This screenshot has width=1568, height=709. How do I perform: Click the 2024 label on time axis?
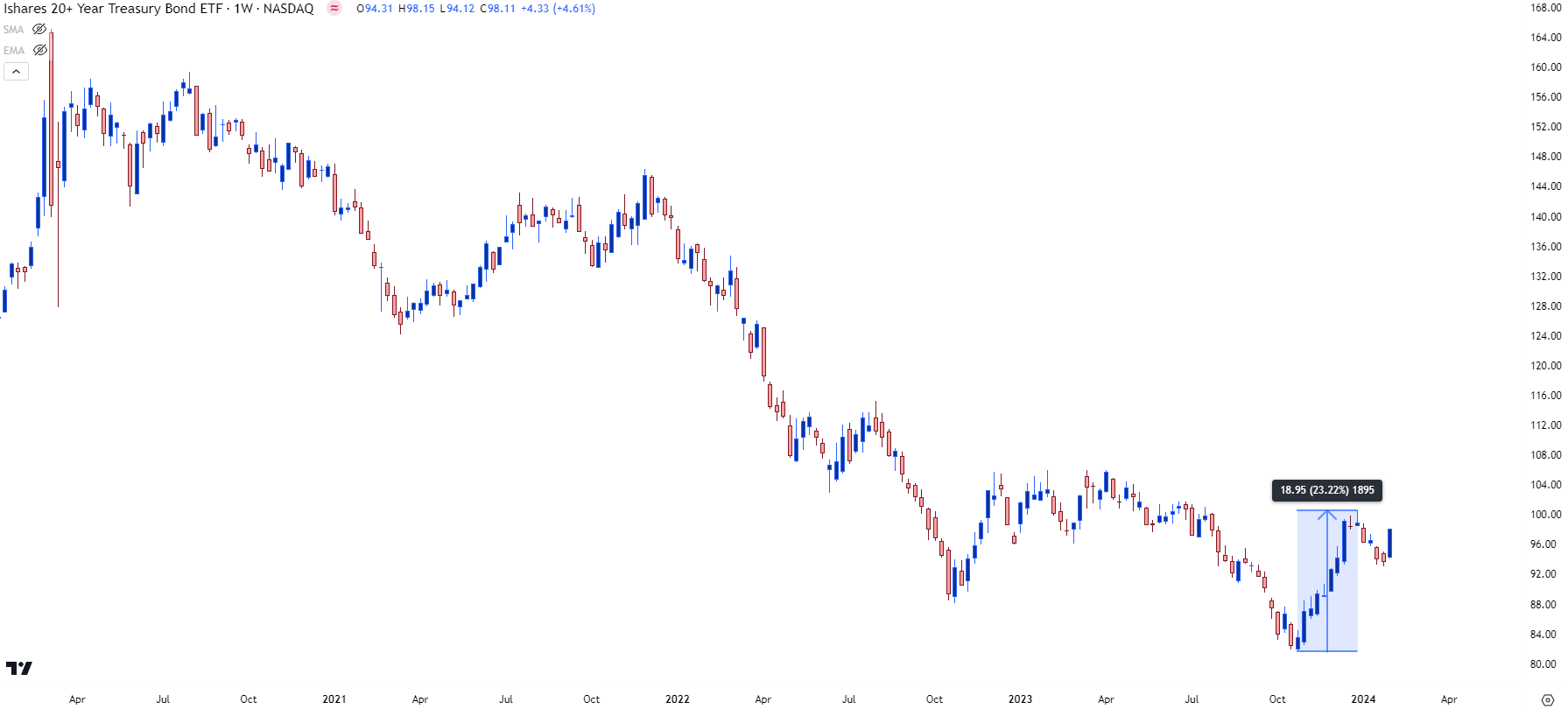pyautogui.click(x=1363, y=699)
